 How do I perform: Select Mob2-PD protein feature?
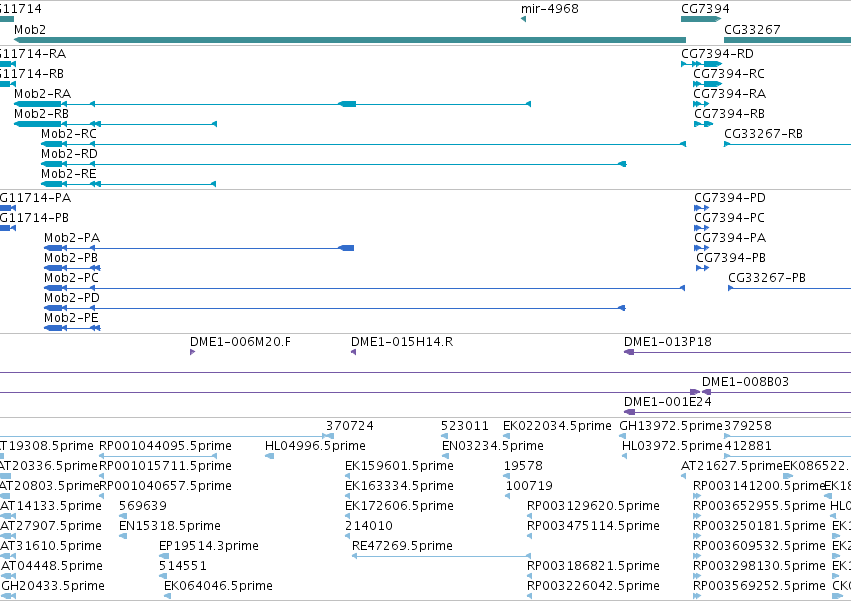click(335, 308)
